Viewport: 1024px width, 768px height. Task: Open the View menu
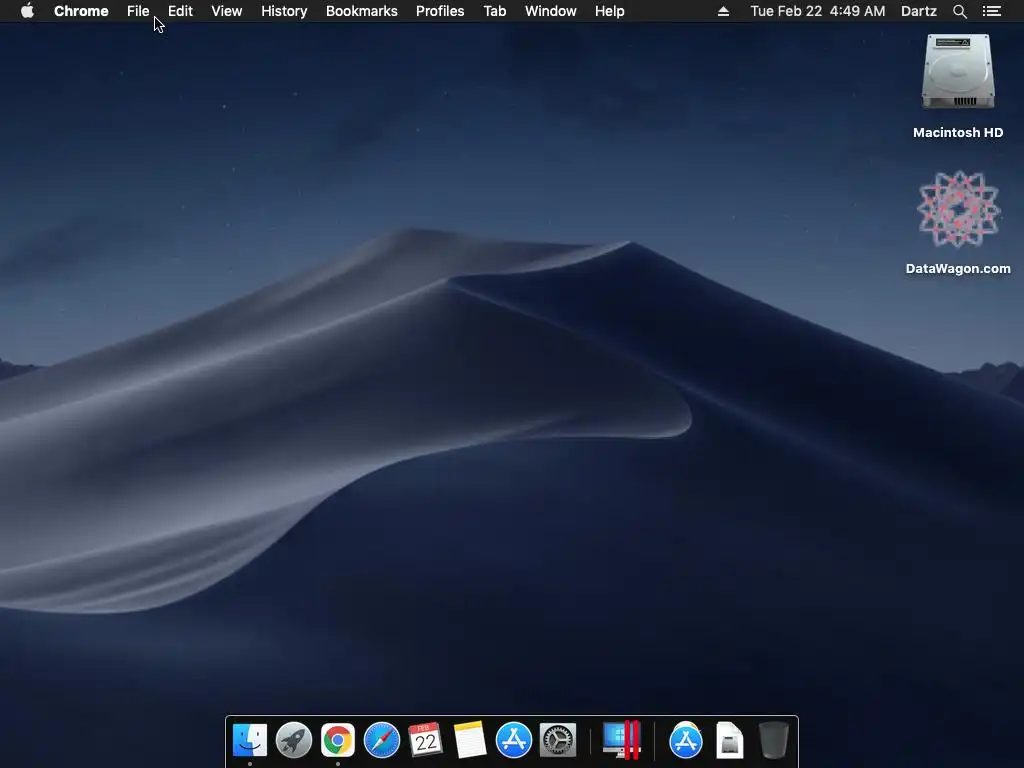227,11
